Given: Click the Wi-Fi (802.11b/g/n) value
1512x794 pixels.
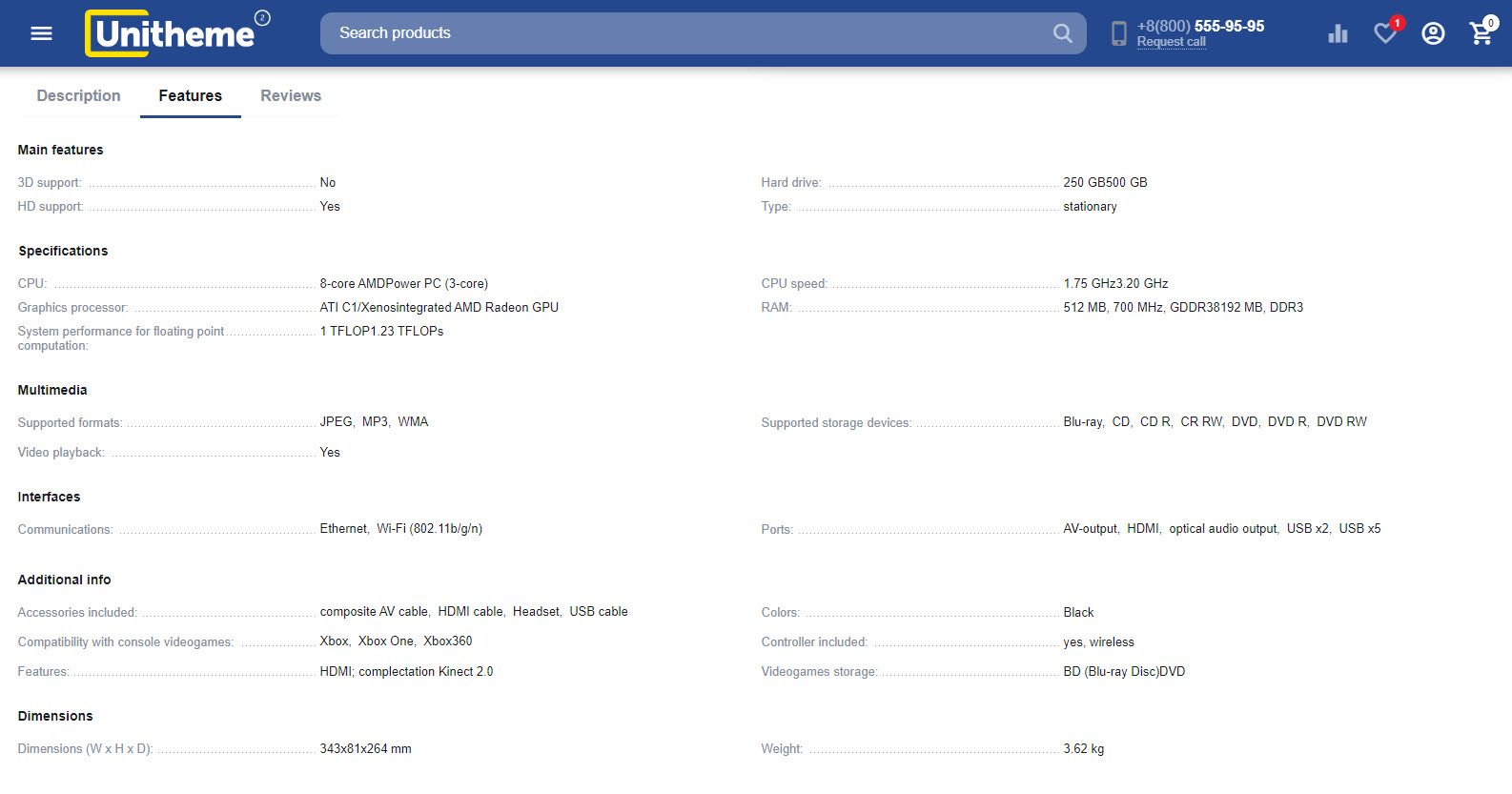Looking at the screenshot, I should [429, 528].
